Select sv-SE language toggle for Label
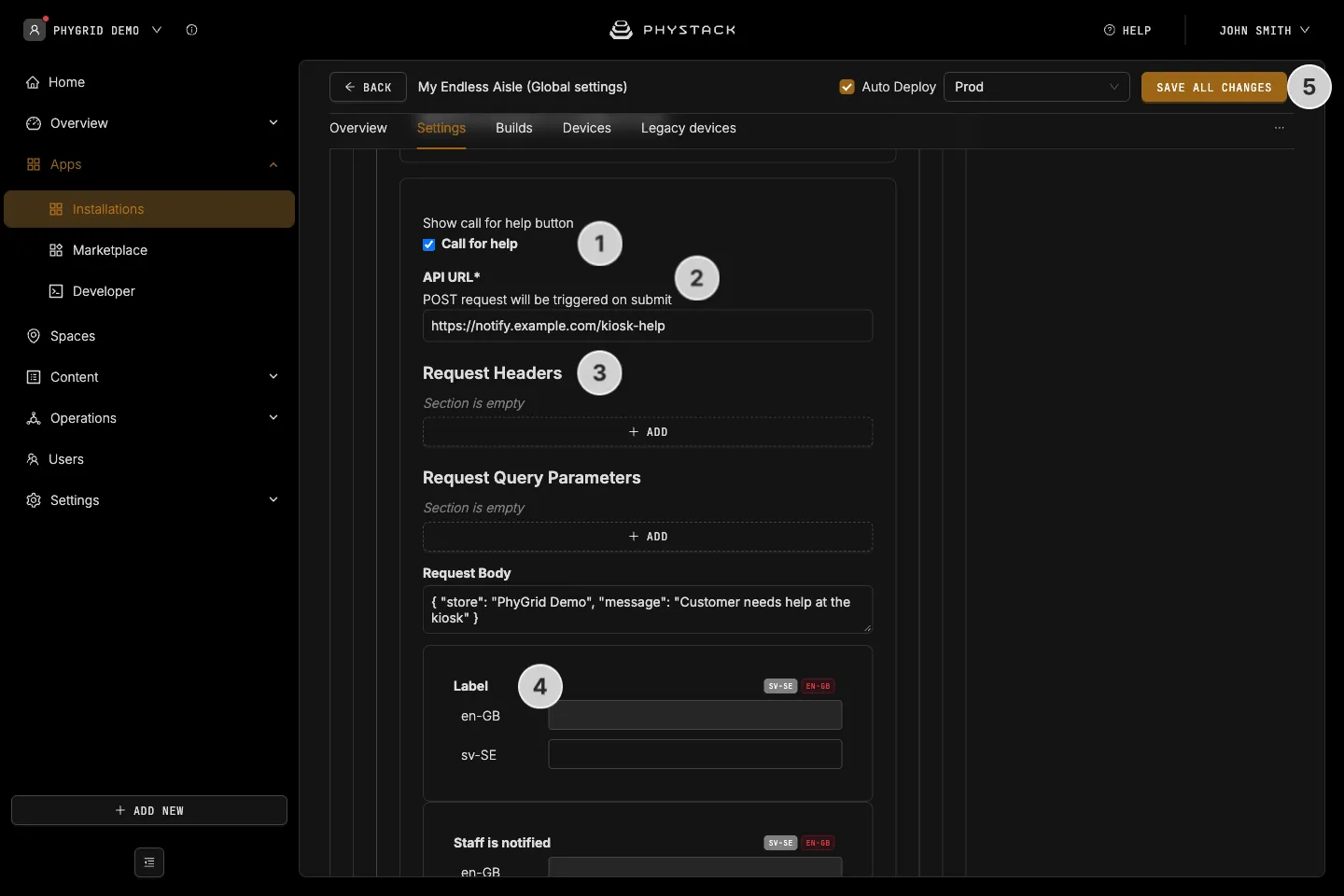This screenshot has width=1344, height=896. tap(780, 686)
